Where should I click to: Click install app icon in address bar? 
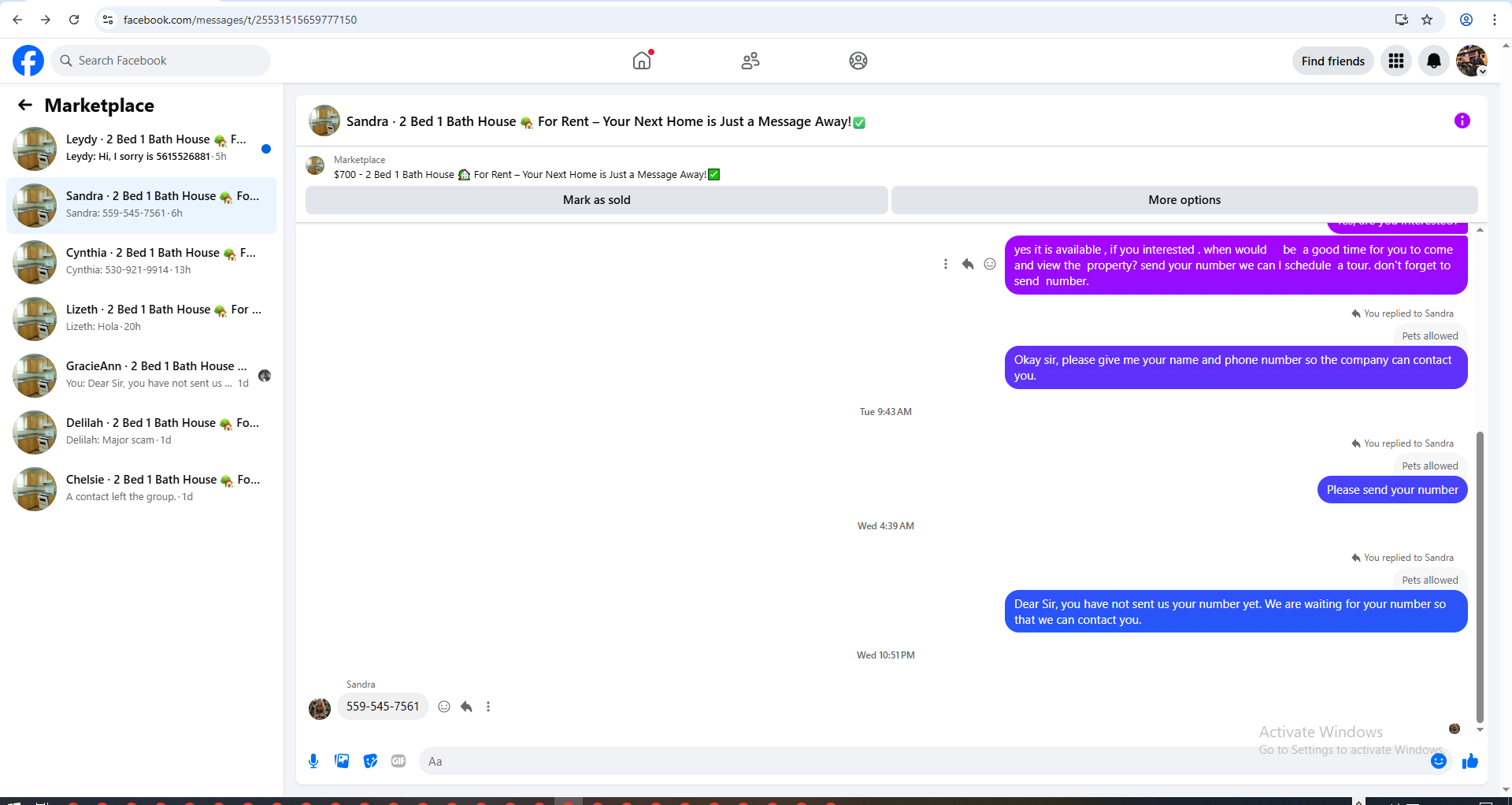(1401, 20)
